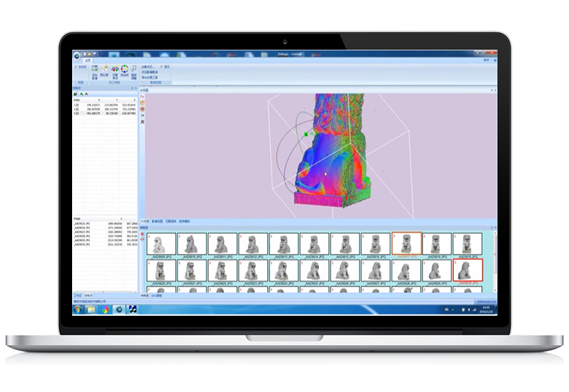Click the bottom small text command in right ribbon group
The image size is (569, 392).
(150, 77)
